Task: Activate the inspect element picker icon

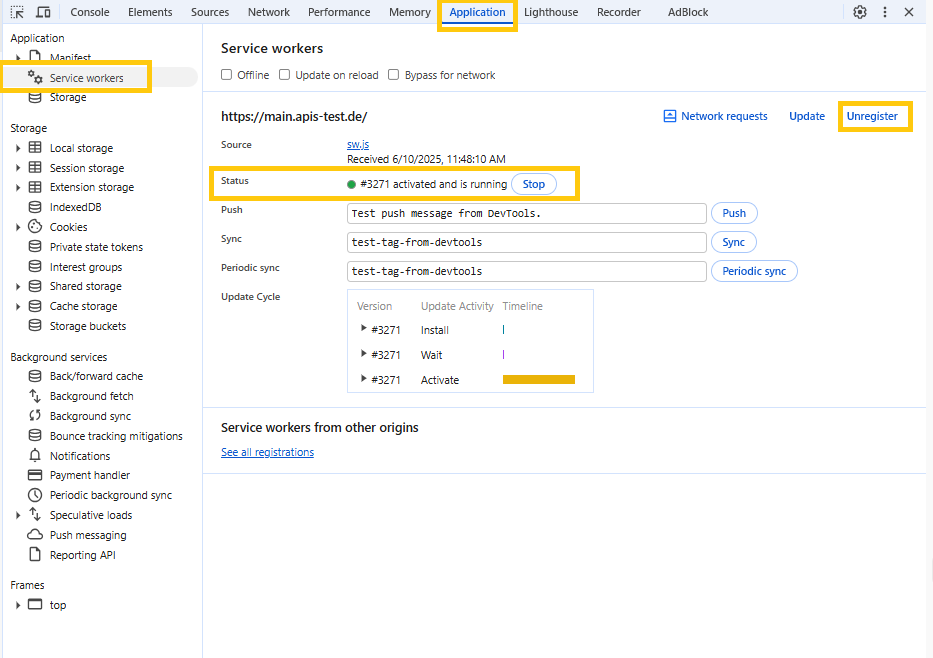Action: [17, 12]
